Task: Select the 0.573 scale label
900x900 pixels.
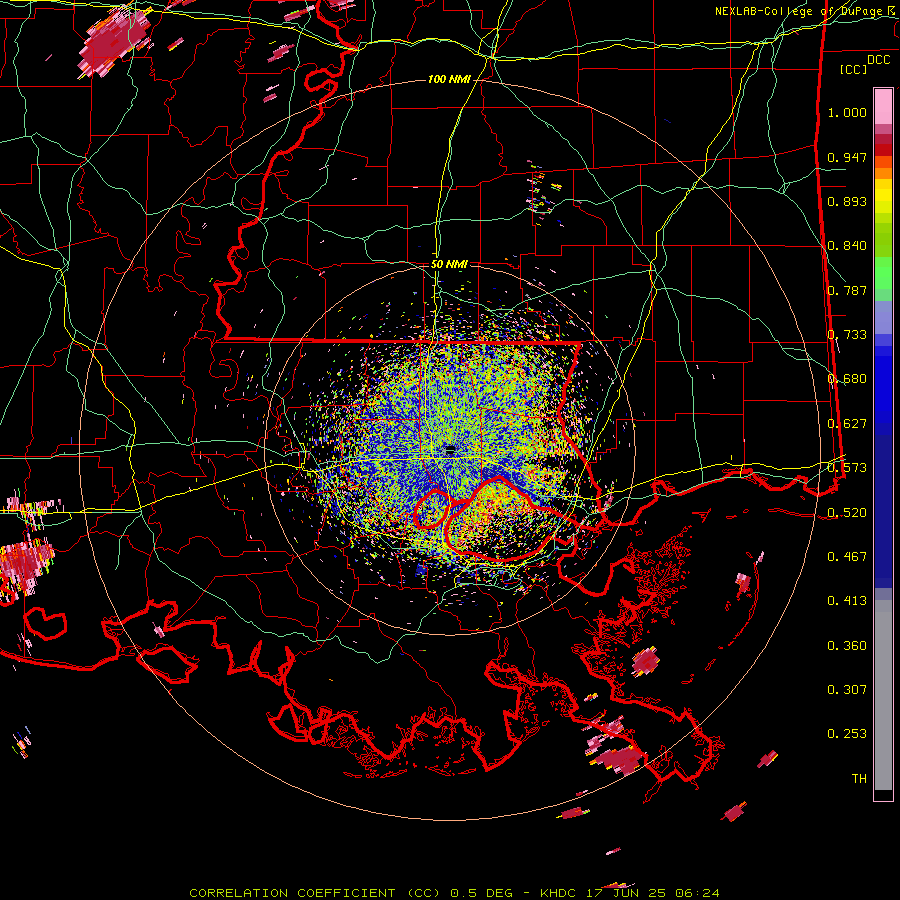Action: (847, 468)
